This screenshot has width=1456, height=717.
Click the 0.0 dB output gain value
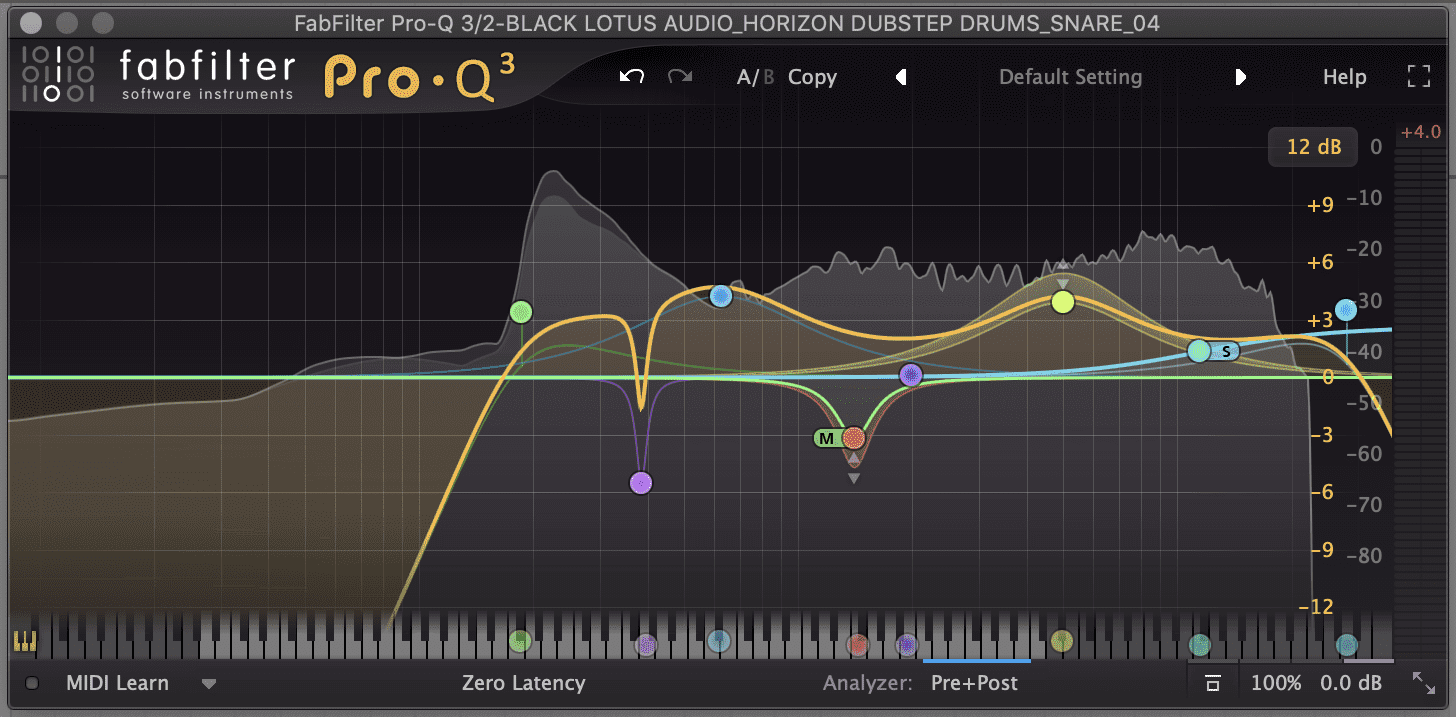coord(1351,684)
